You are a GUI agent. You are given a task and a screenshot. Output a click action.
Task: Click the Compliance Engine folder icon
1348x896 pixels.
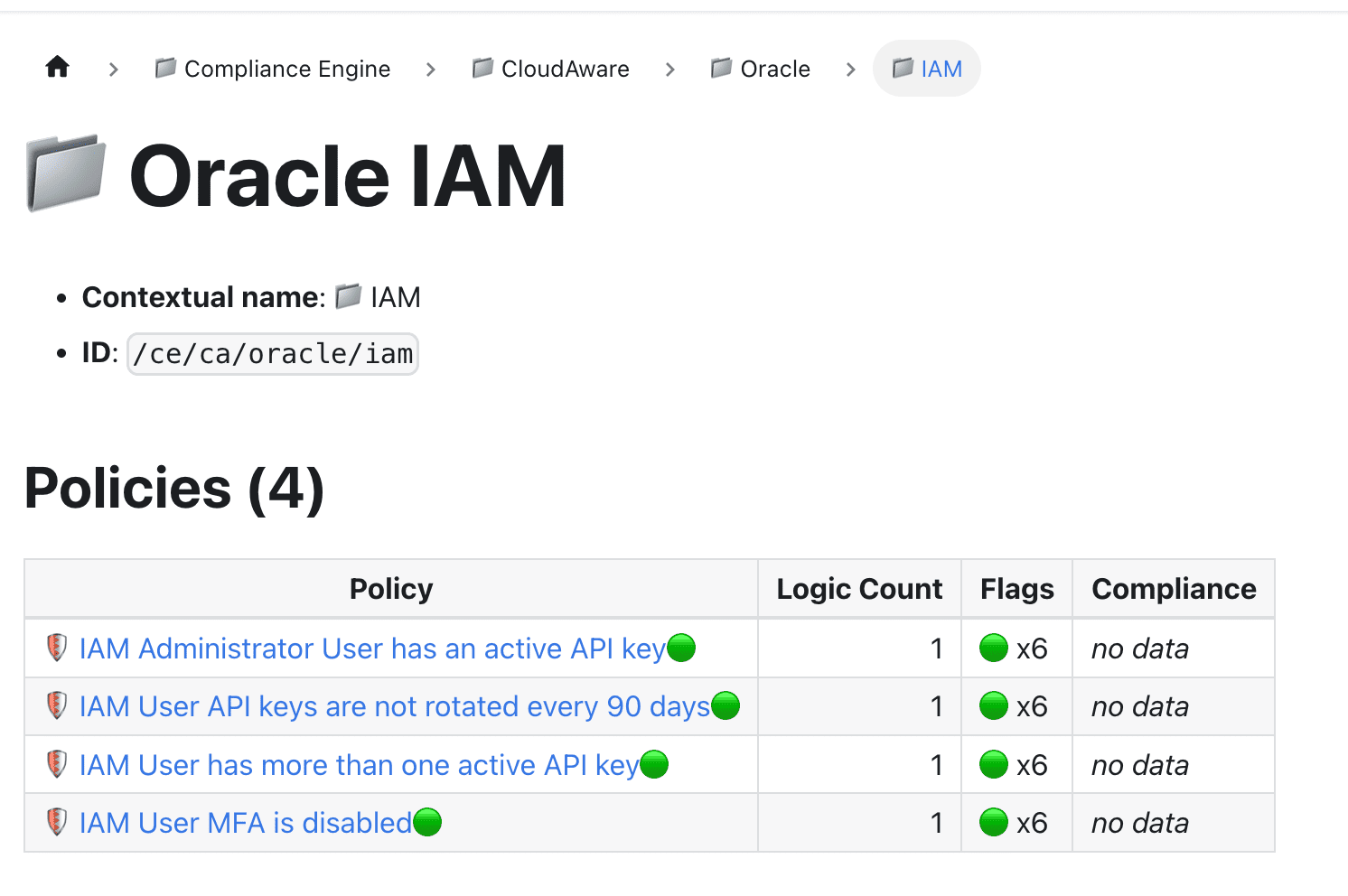(165, 68)
